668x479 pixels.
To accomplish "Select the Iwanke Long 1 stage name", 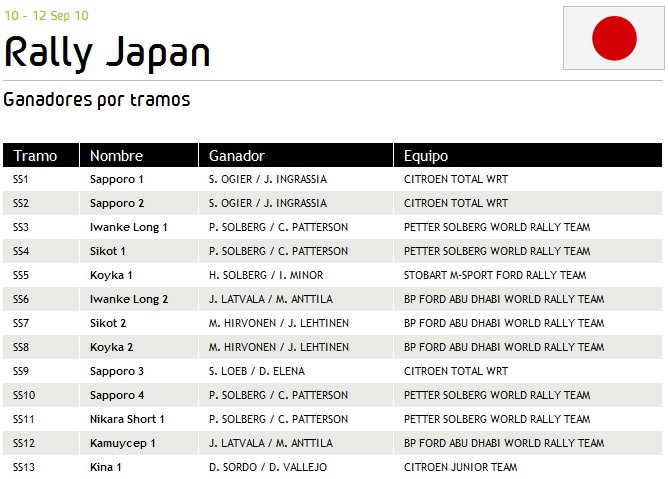I will click(129, 227).
